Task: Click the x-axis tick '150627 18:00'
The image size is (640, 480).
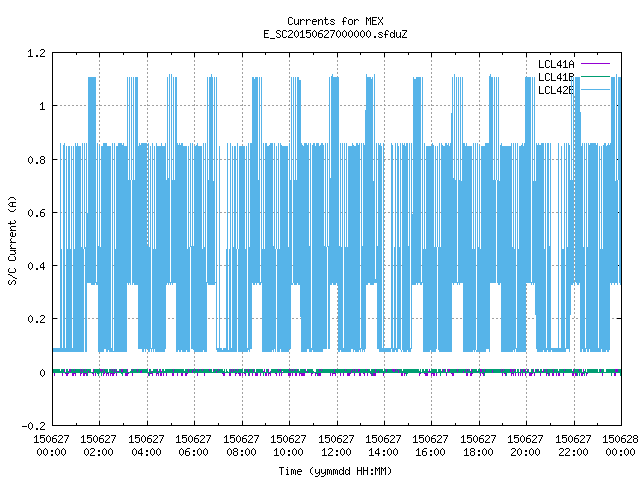Action: coord(478,446)
